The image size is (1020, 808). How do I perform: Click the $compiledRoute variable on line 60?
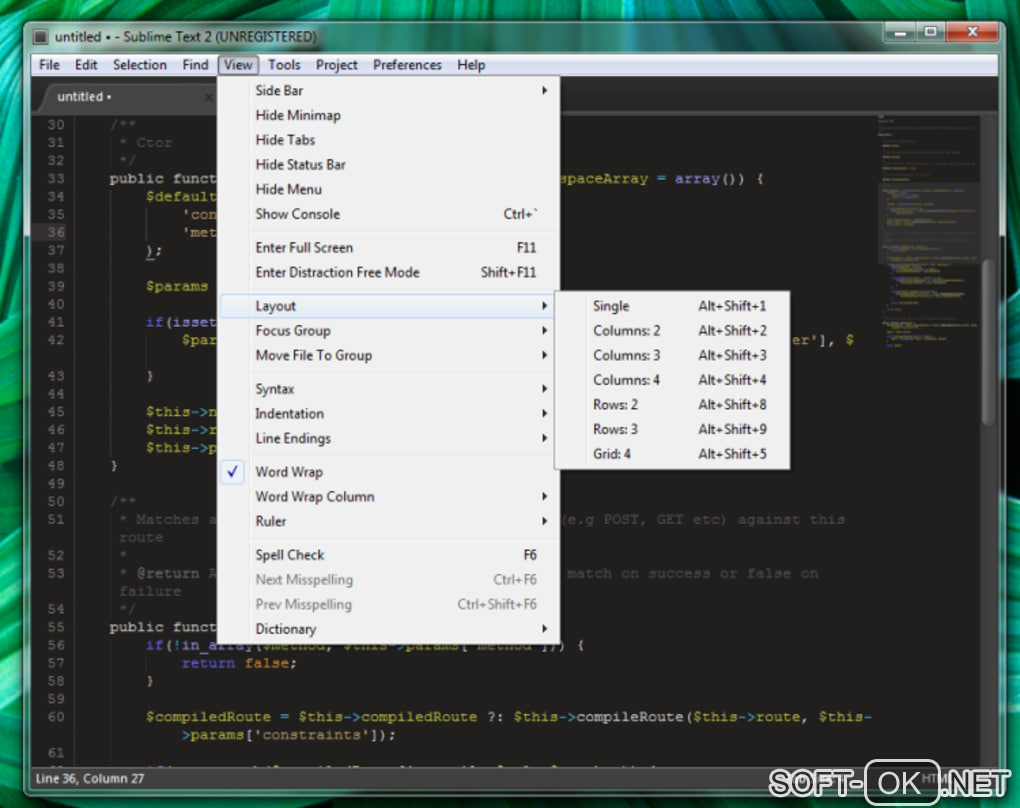pyautogui.click(x=208, y=717)
